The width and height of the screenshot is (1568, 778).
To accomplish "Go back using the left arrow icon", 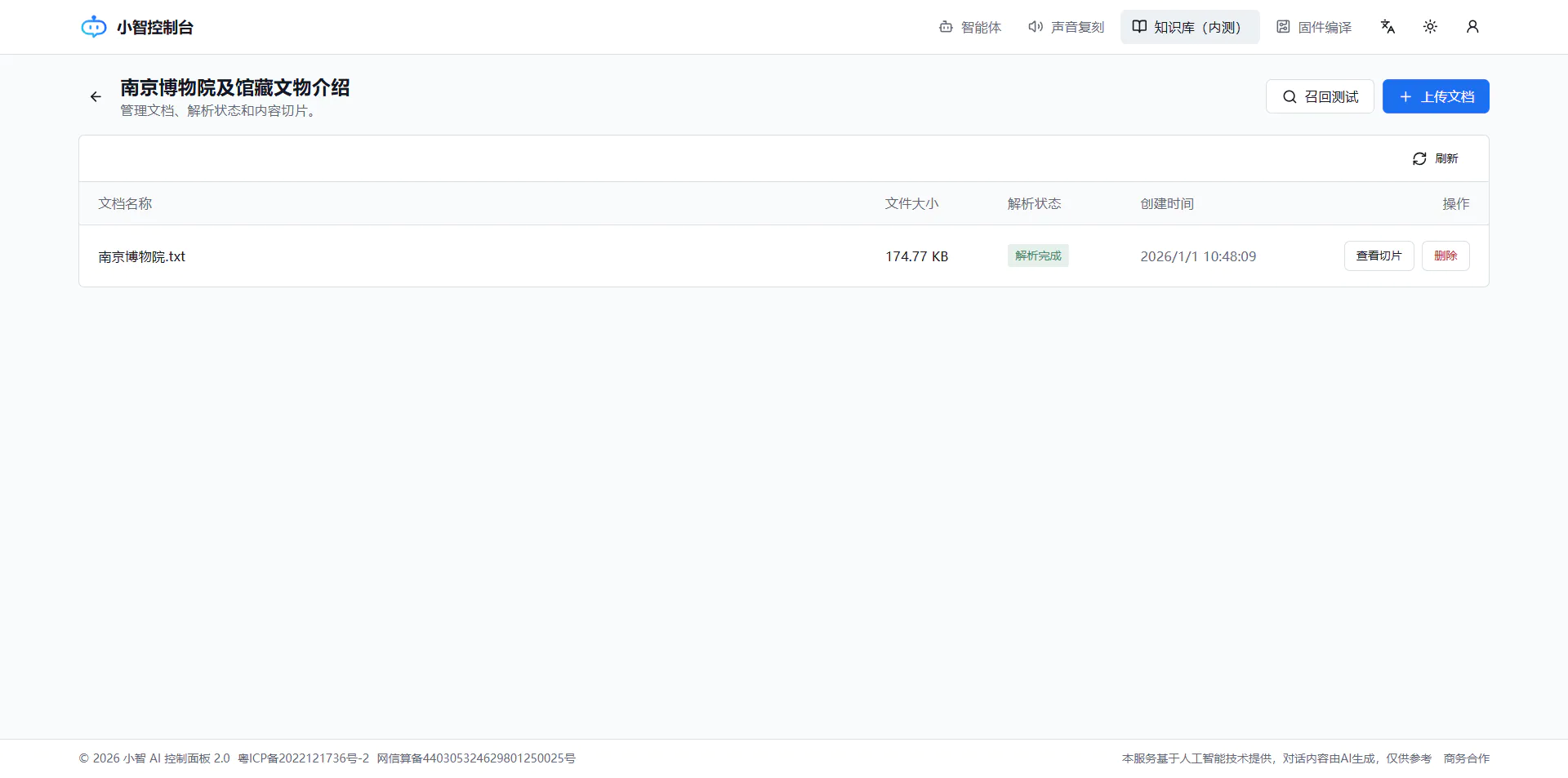I will point(96,96).
